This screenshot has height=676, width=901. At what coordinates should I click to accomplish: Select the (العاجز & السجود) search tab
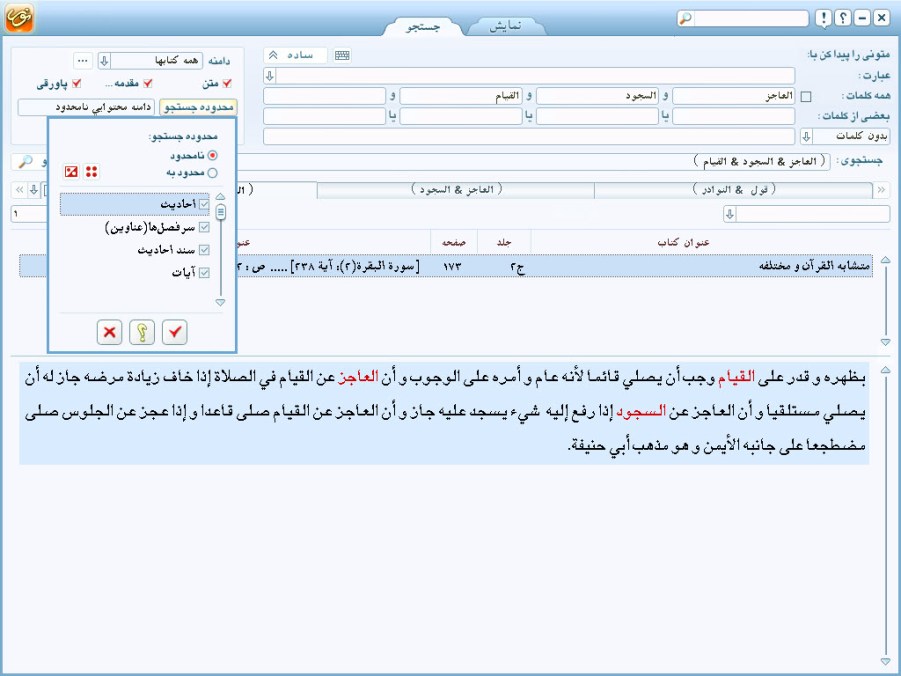click(456, 190)
